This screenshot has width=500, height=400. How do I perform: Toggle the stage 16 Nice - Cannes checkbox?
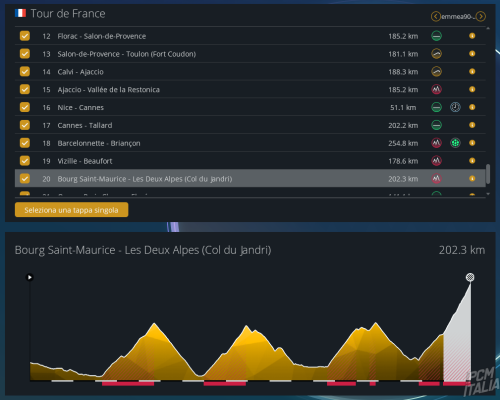click(x=25, y=107)
